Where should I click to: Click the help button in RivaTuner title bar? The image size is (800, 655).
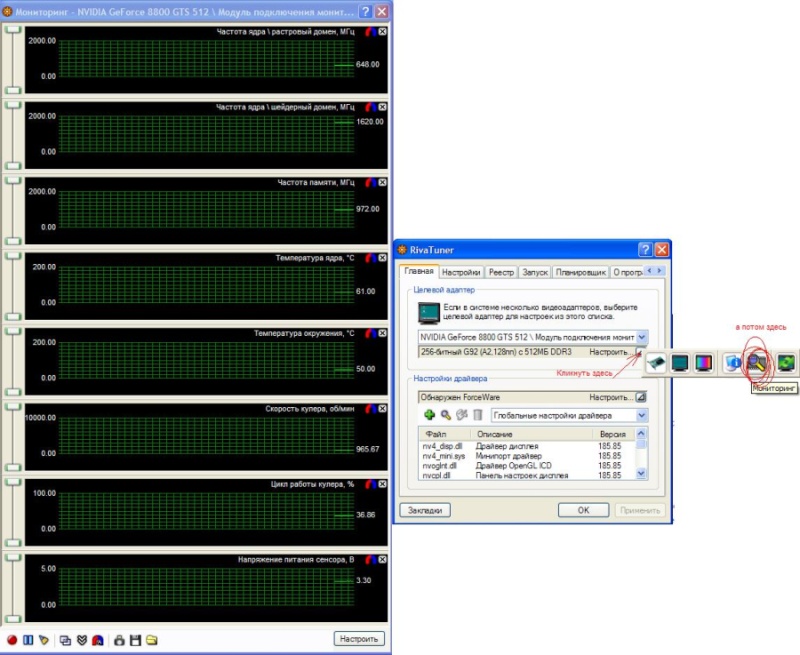coord(645,249)
